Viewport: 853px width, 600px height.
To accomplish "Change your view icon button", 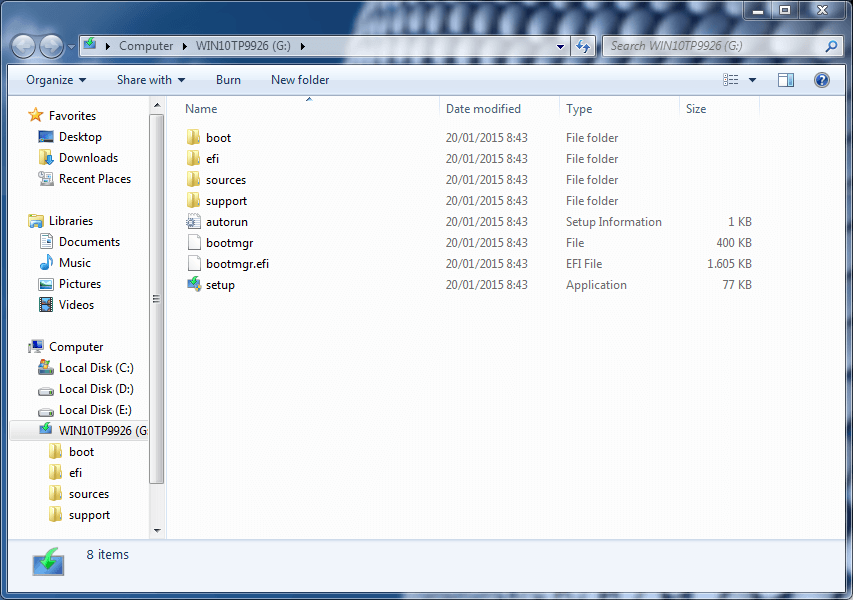I will (x=731, y=80).
